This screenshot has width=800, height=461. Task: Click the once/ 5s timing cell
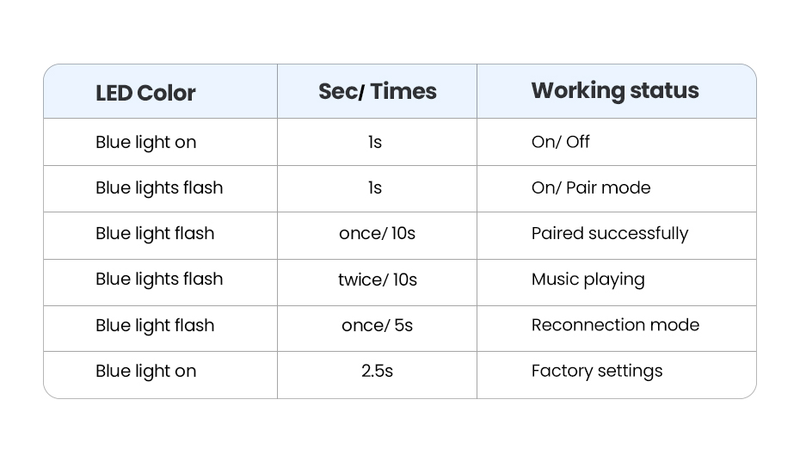(376, 325)
